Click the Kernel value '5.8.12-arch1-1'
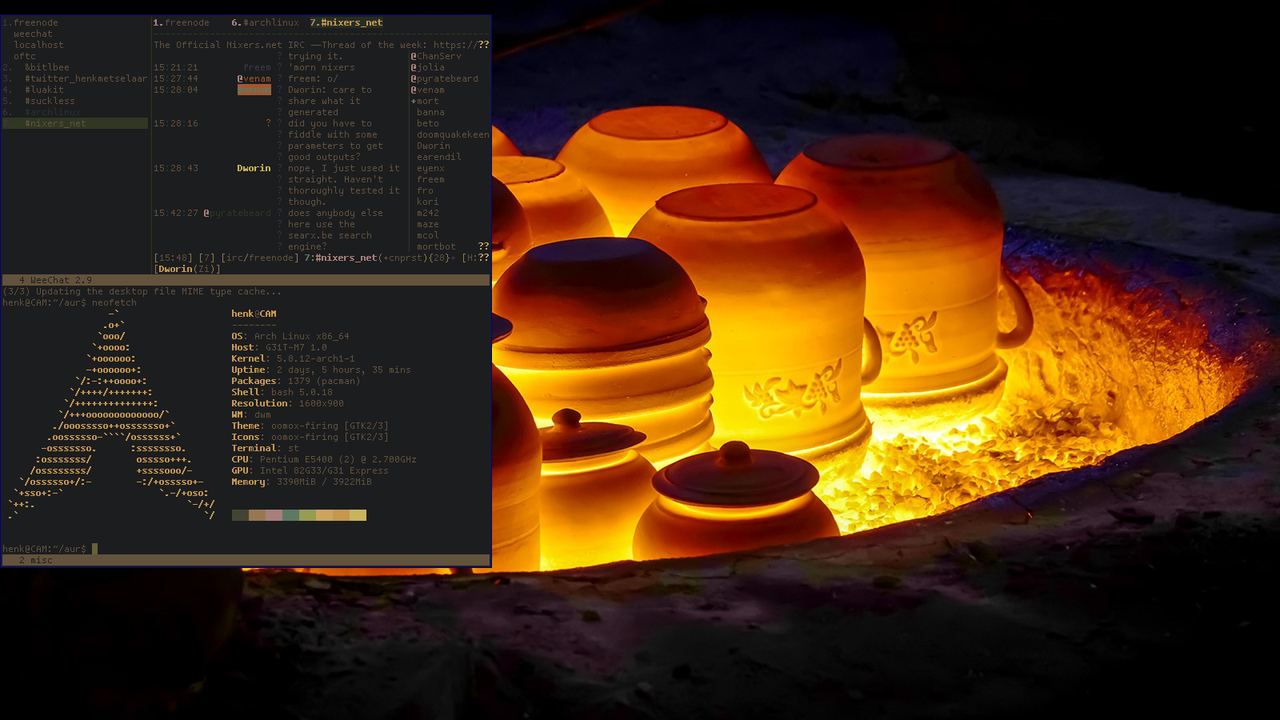Viewport: 1280px width, 720px height. (313, 359)
